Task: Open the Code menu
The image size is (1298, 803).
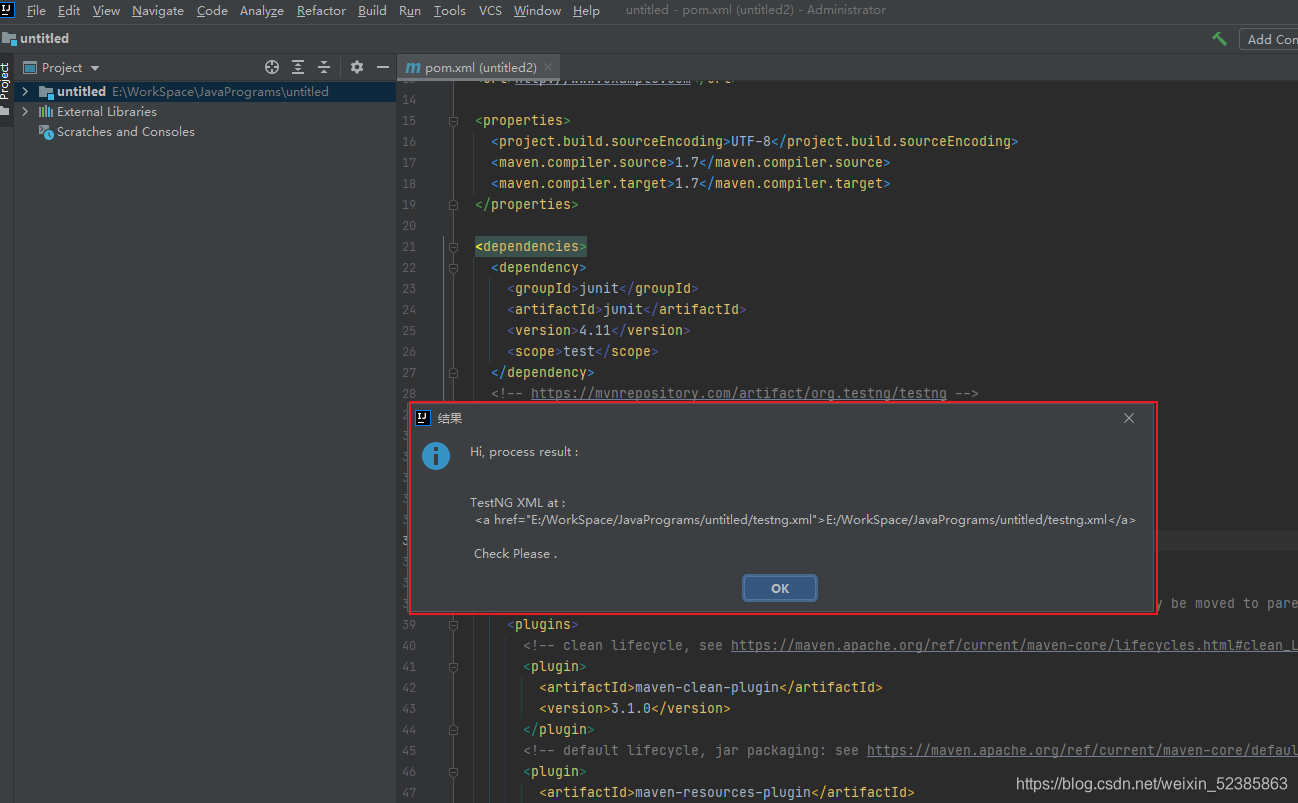Action: click(x=212, y=10)
